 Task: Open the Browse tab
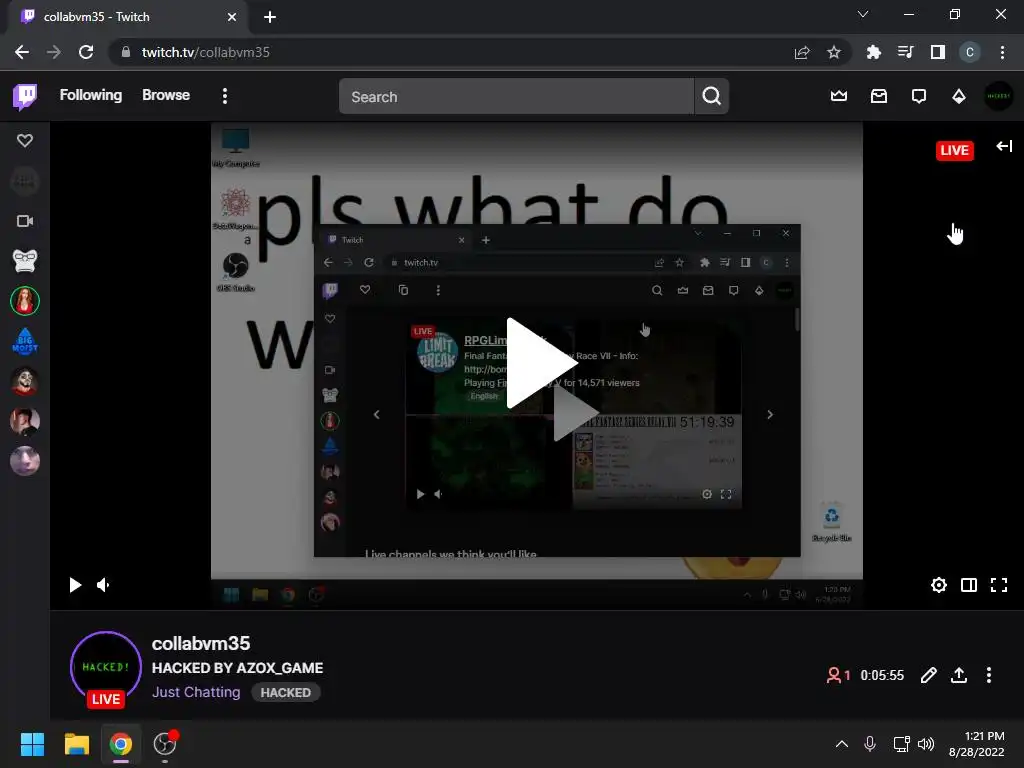click(x=166, y=95)
